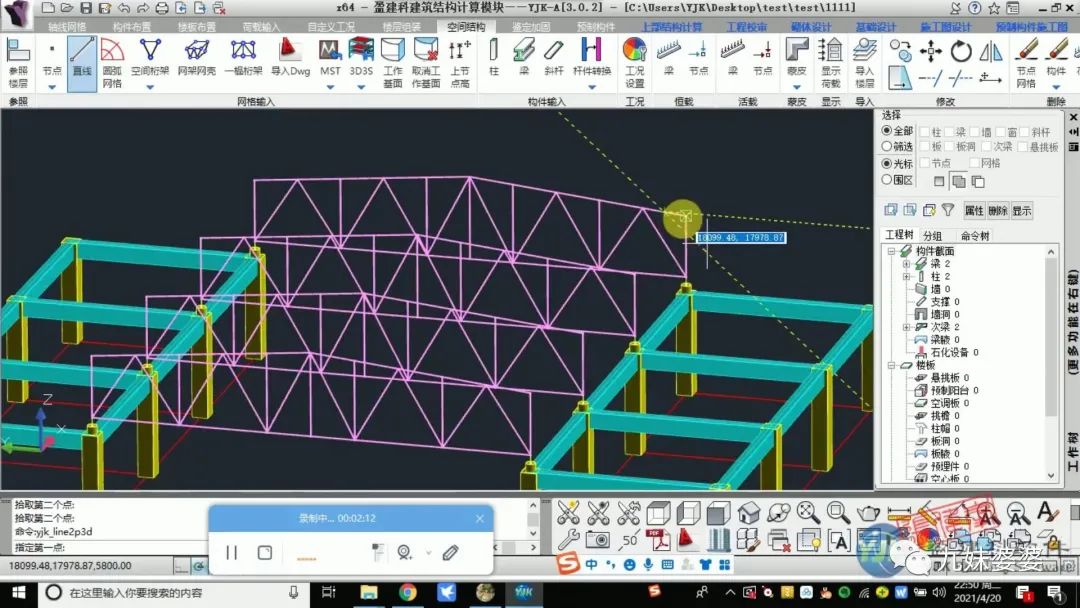Stop the screen recording with the square button
This screenshot has width=1080, height=608.
(x=264, y=552)
